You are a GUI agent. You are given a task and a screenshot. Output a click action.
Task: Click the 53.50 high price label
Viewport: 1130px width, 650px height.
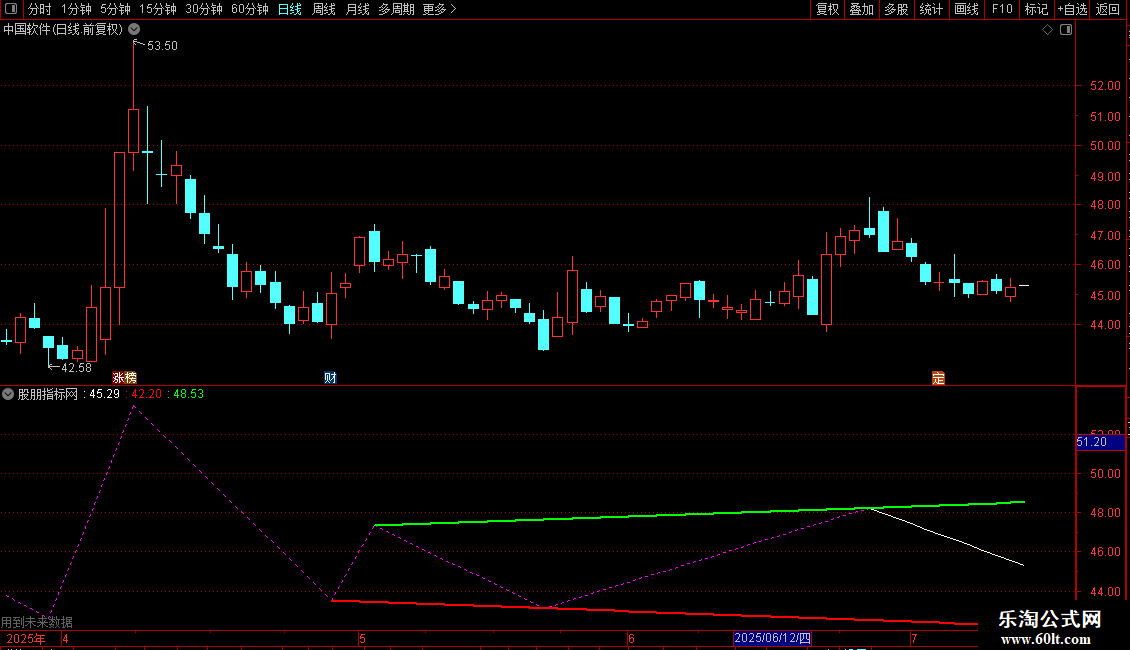(162, 46)
